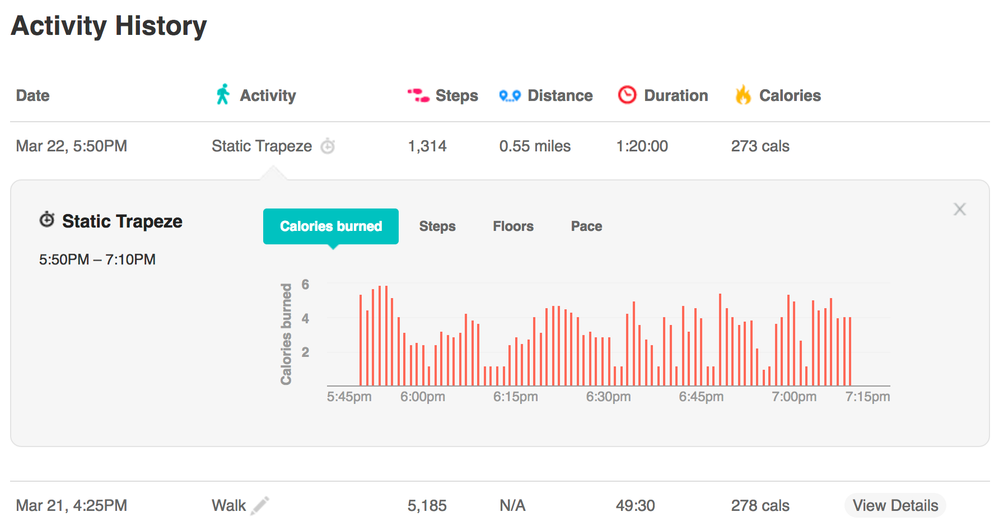999x529 pixels.
Task: Click the pencil edit icon next to Walk
Action: 260,505
